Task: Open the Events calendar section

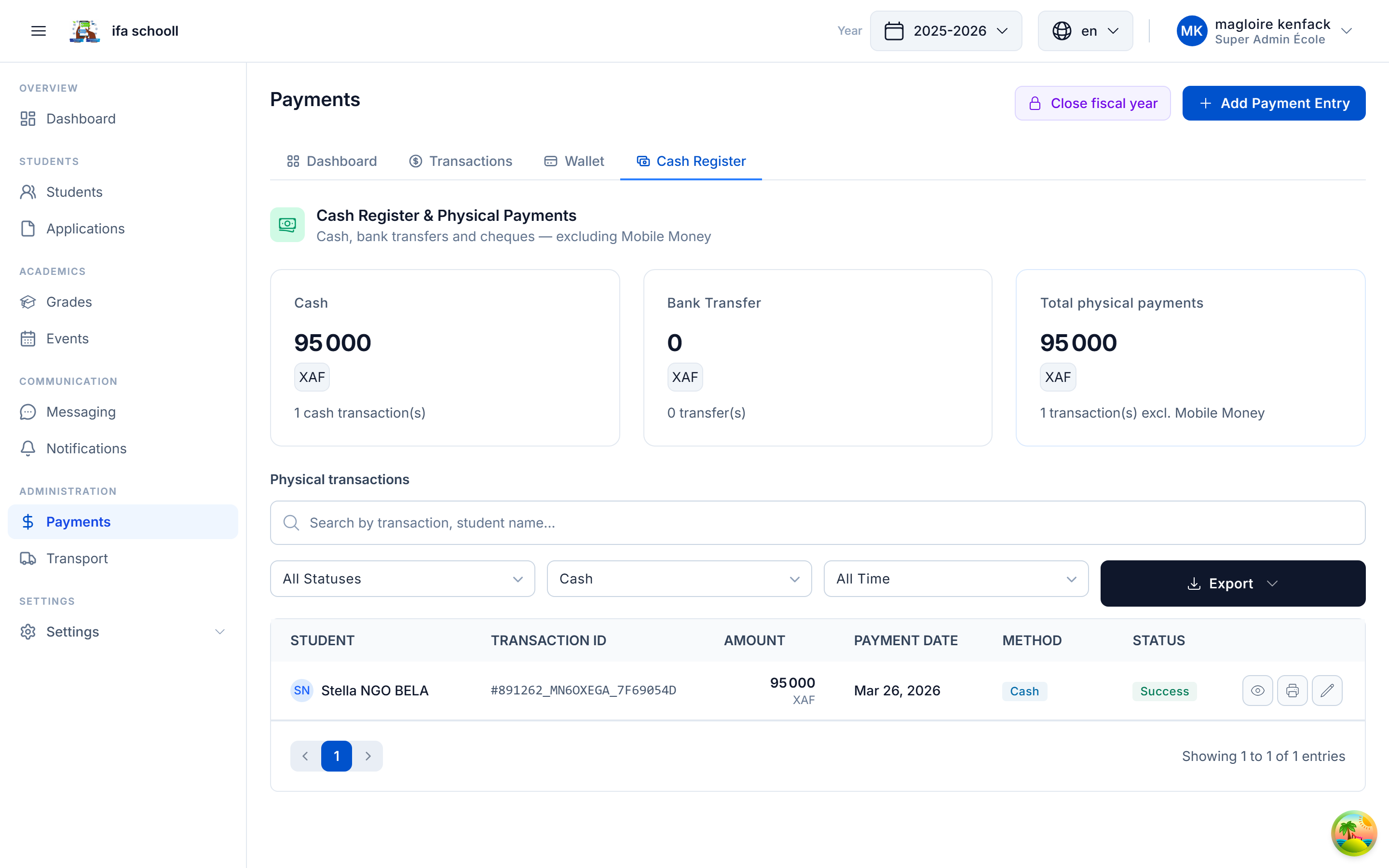Action: click(67, 338)
